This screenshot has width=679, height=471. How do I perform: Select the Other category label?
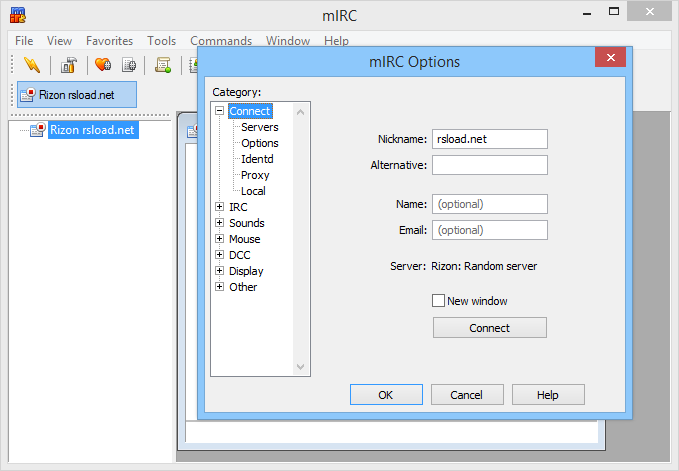click(x=243, y=287)
